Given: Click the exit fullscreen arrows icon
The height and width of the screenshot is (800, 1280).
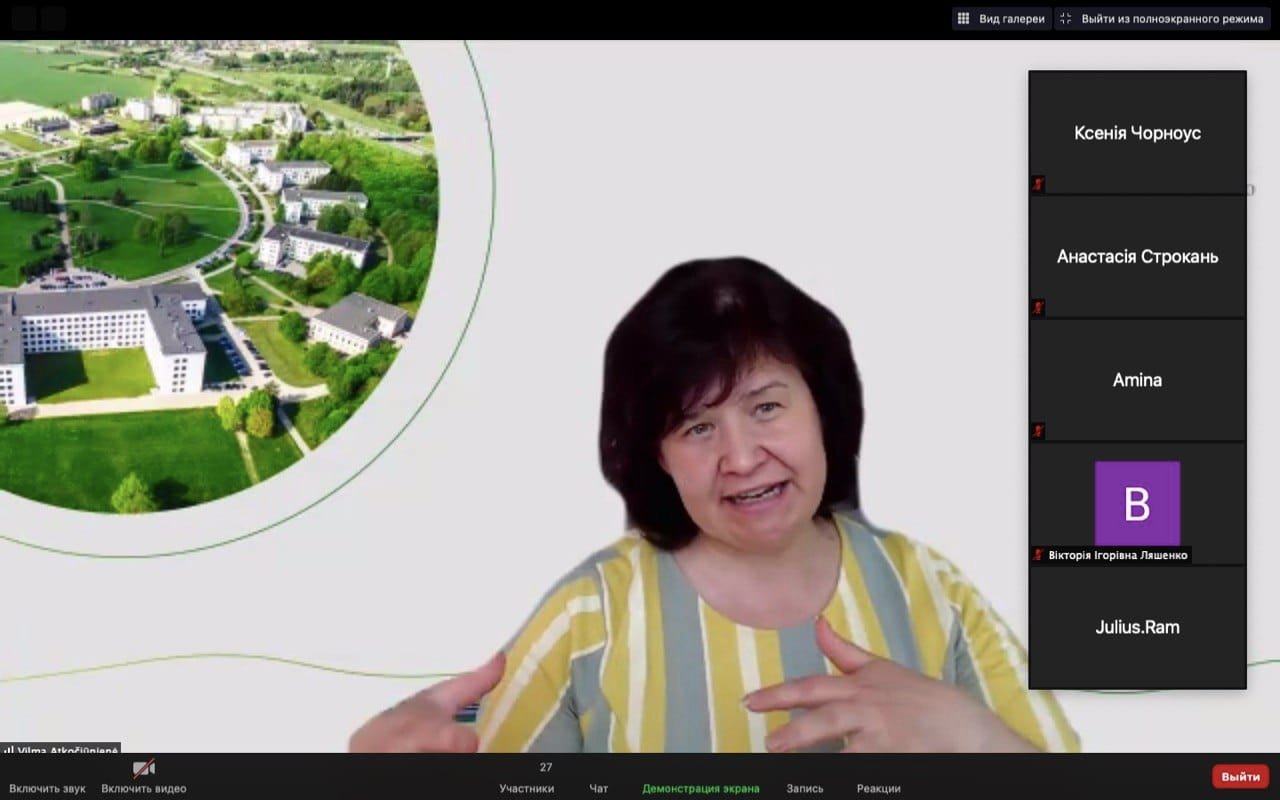Looking at the screenshot, I should tap(1066, 18).
